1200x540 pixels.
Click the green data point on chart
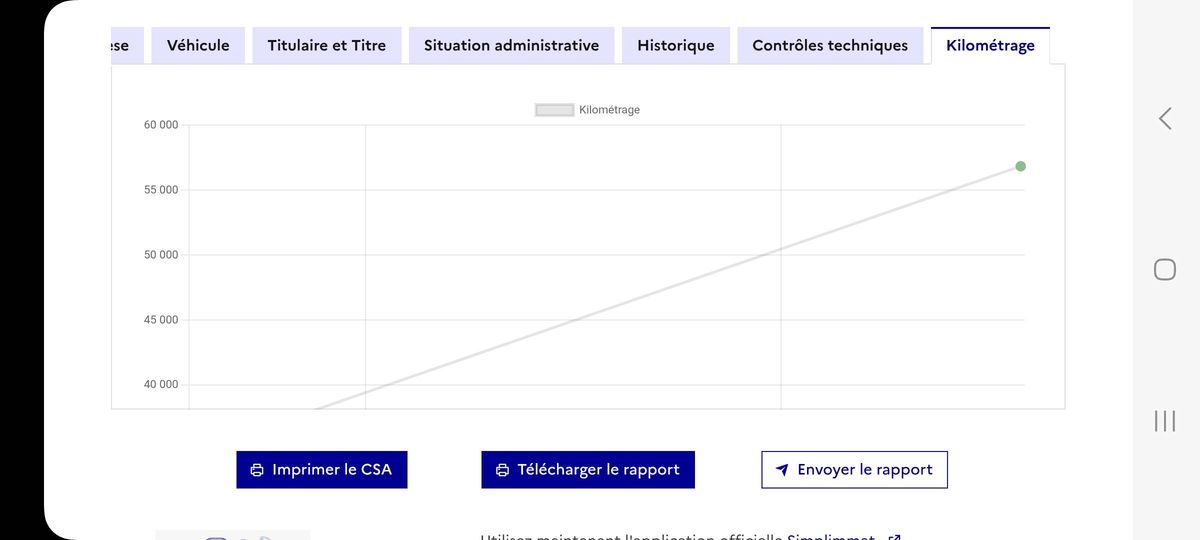(1020, 166)
